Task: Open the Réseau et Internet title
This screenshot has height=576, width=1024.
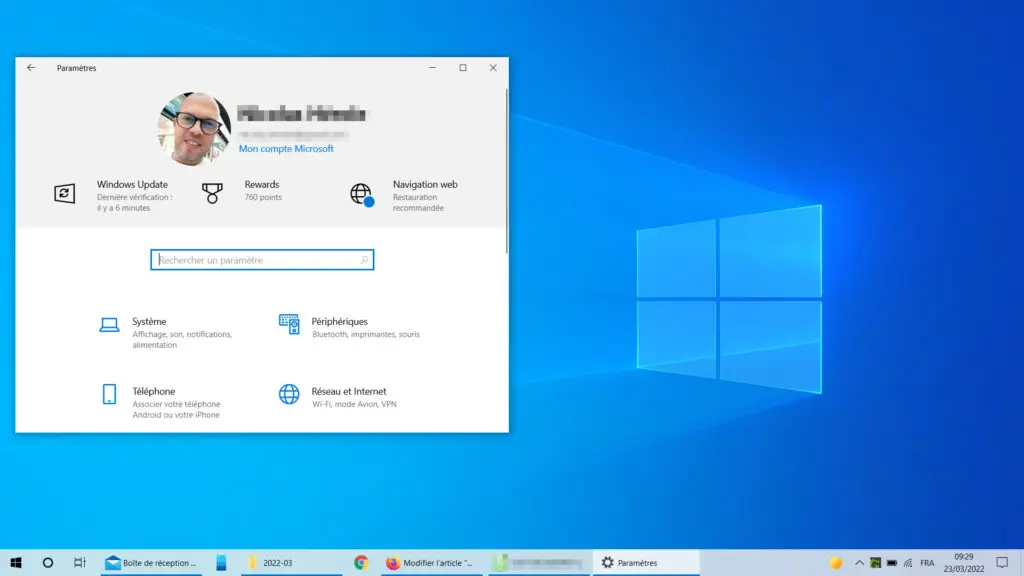Action: pyautogui.click(x=349, y=392)
